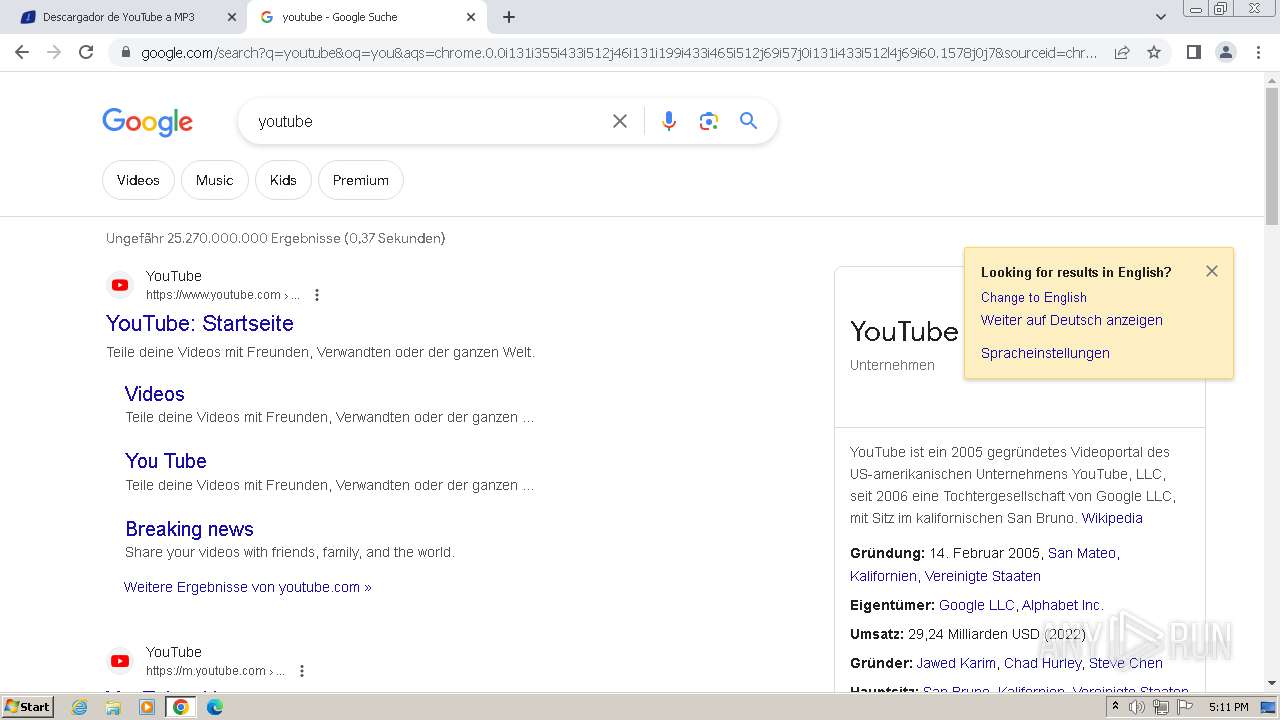Viewport: 1280px width, 720px height.
Task: Click the San Mateo link
Action: pos(1082,553)
